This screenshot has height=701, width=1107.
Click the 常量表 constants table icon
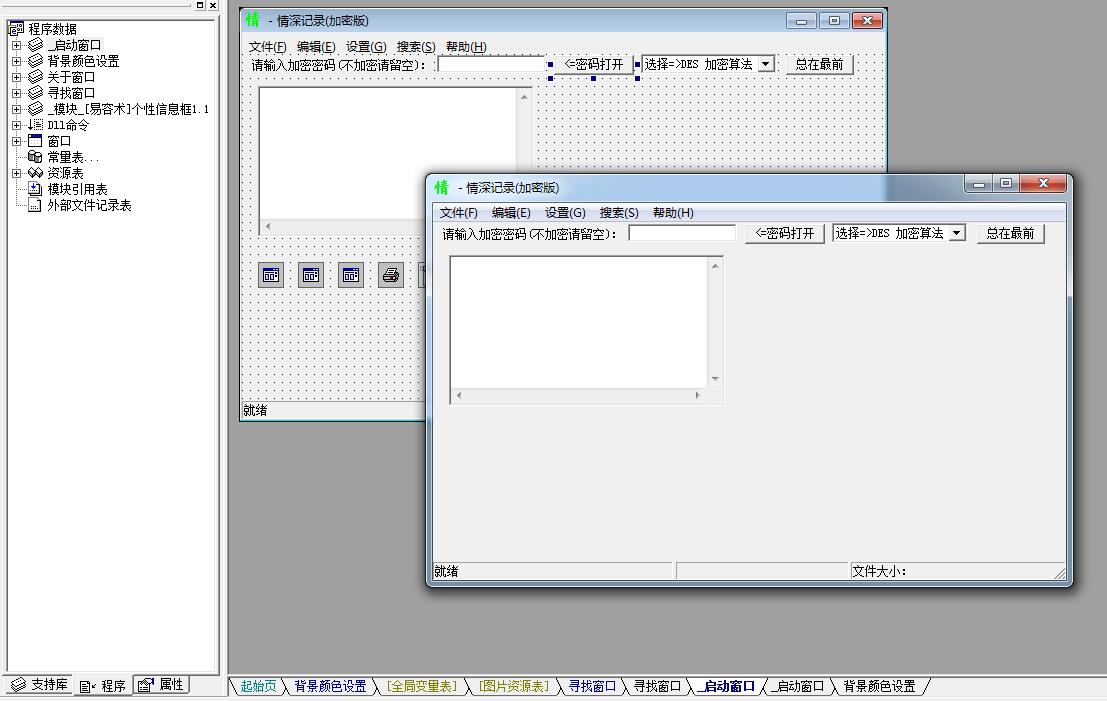[35, 157]
